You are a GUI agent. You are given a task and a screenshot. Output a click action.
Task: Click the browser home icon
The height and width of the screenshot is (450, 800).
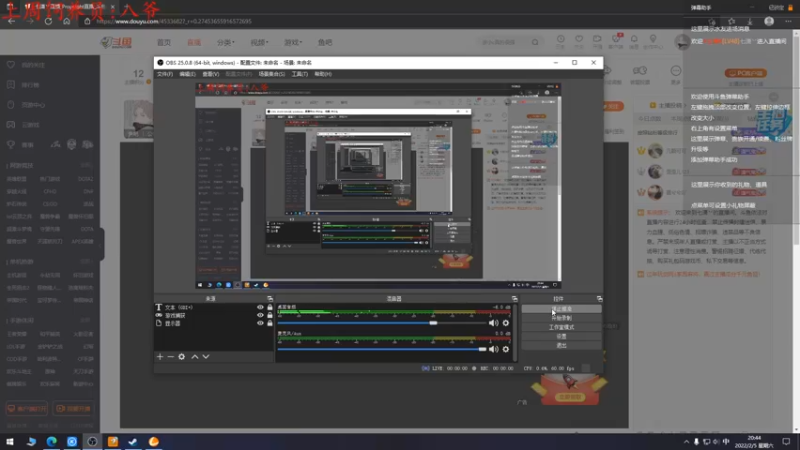[x=66, y=21]
